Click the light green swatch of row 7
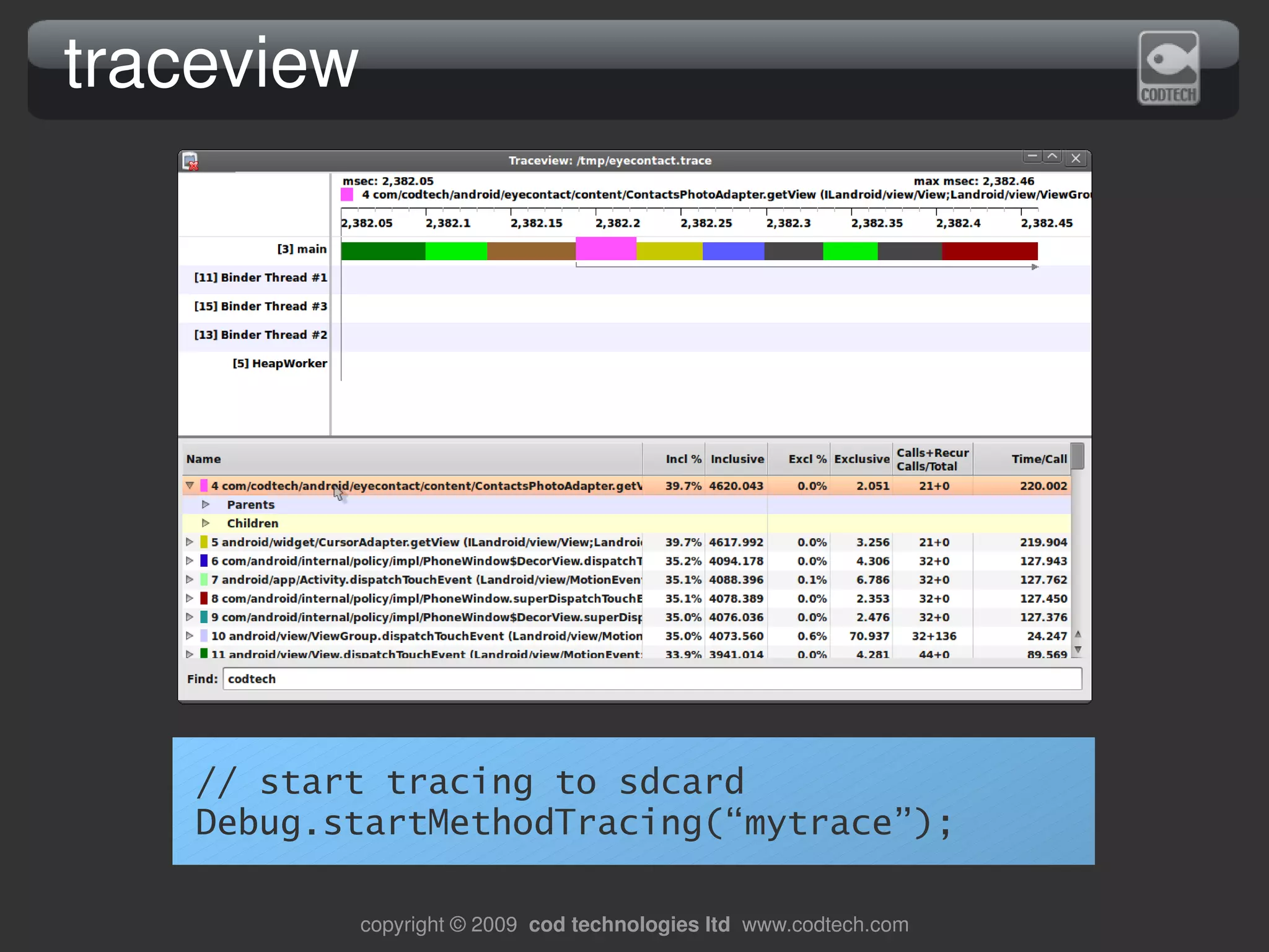 pos(204,579)
